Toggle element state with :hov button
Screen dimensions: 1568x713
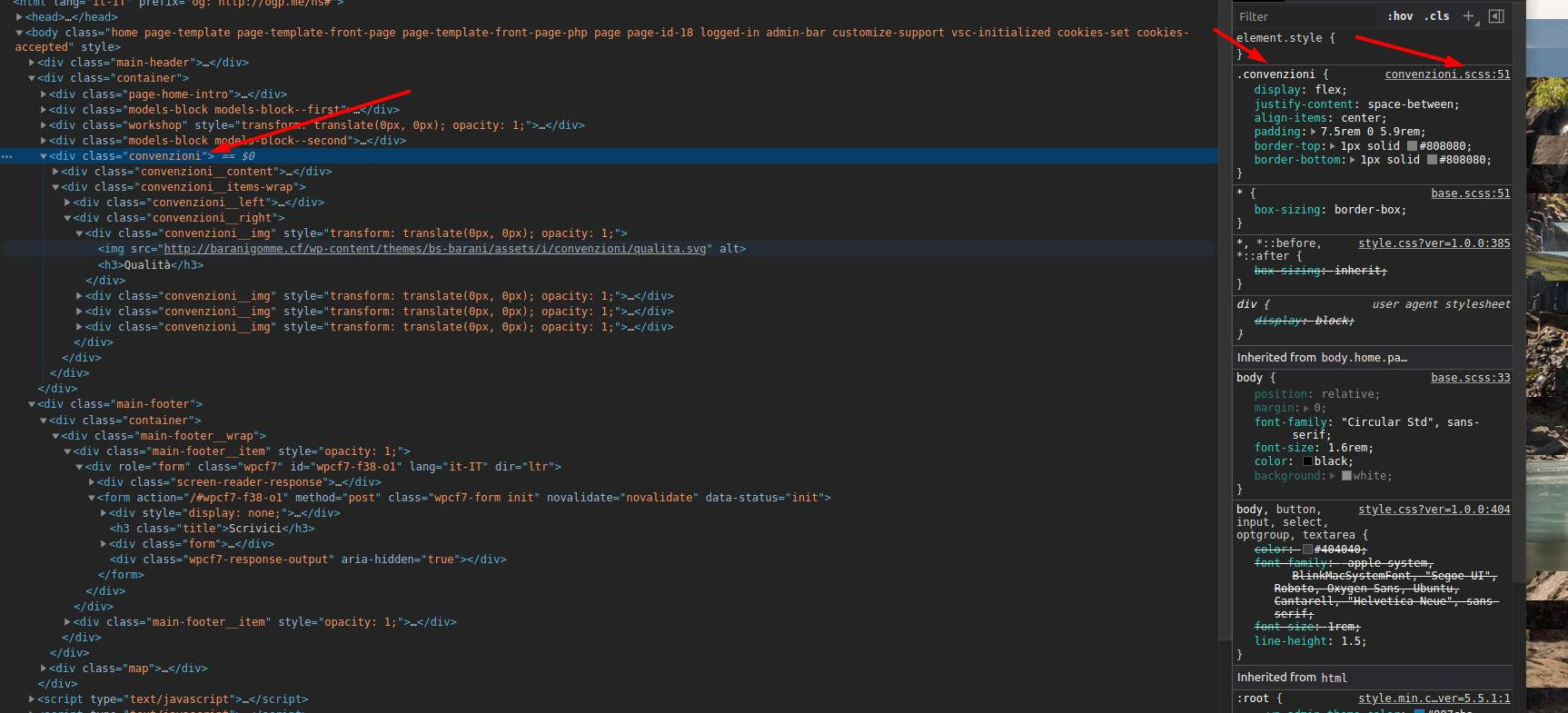point(1400,15)
